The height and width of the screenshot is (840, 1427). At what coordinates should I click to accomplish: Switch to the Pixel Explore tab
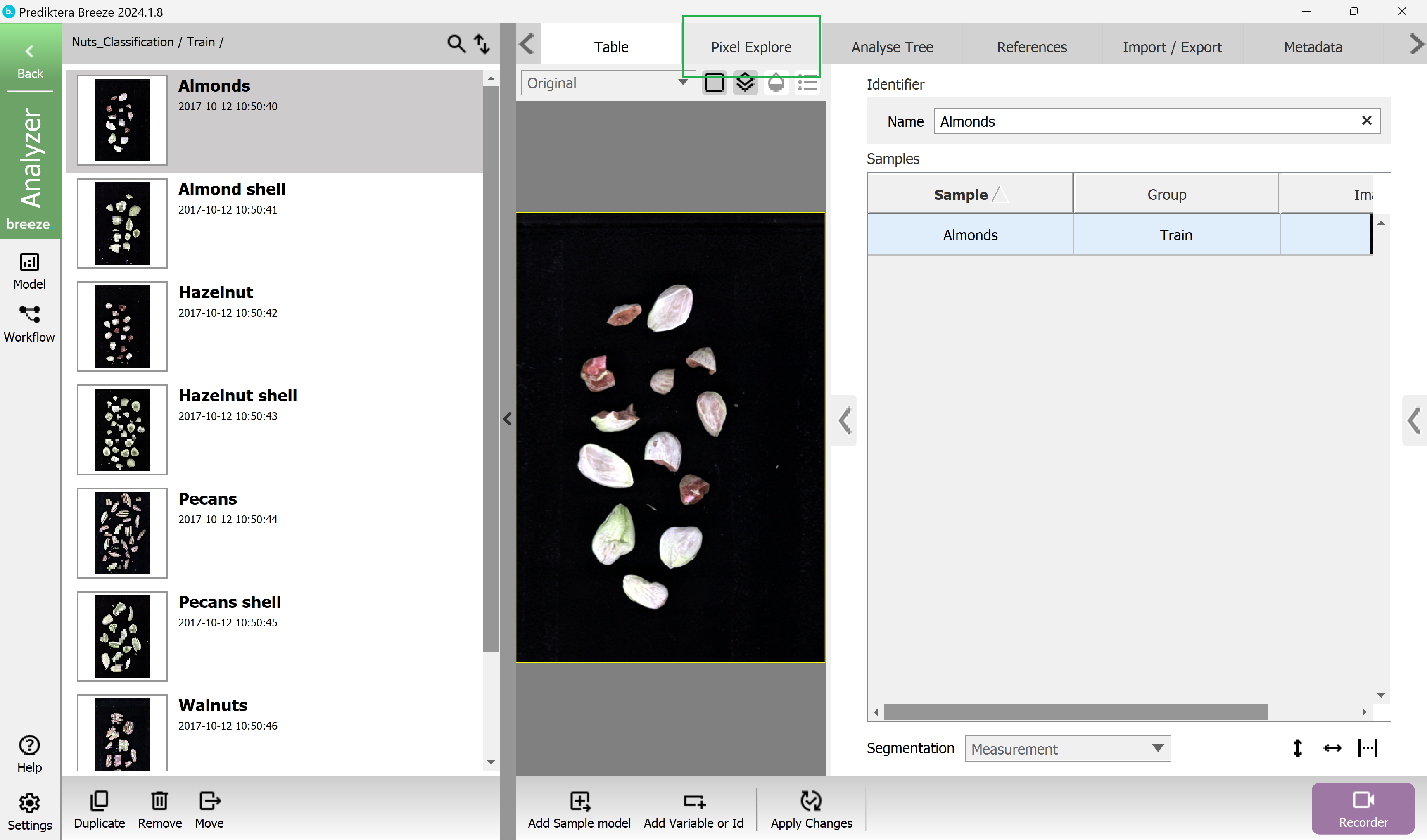(x=751, y=47)
